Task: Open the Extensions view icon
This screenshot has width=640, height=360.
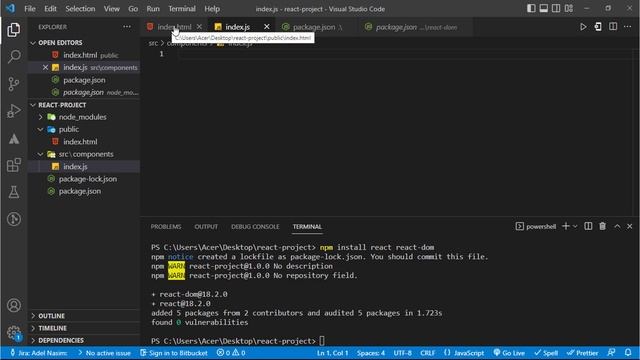Action: tap(13, 165)
